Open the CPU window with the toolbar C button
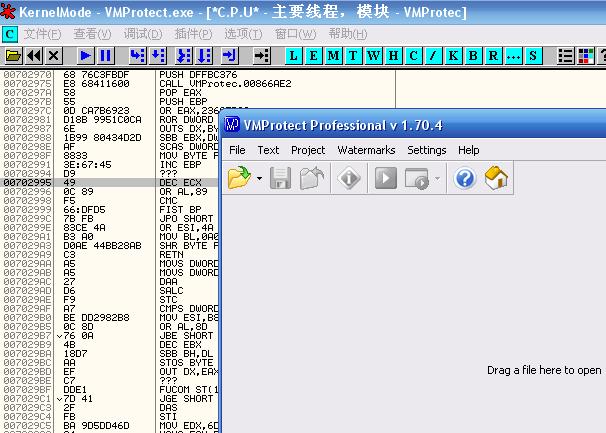The width and height of the screenshot is (606, 433). pos(414,56)
